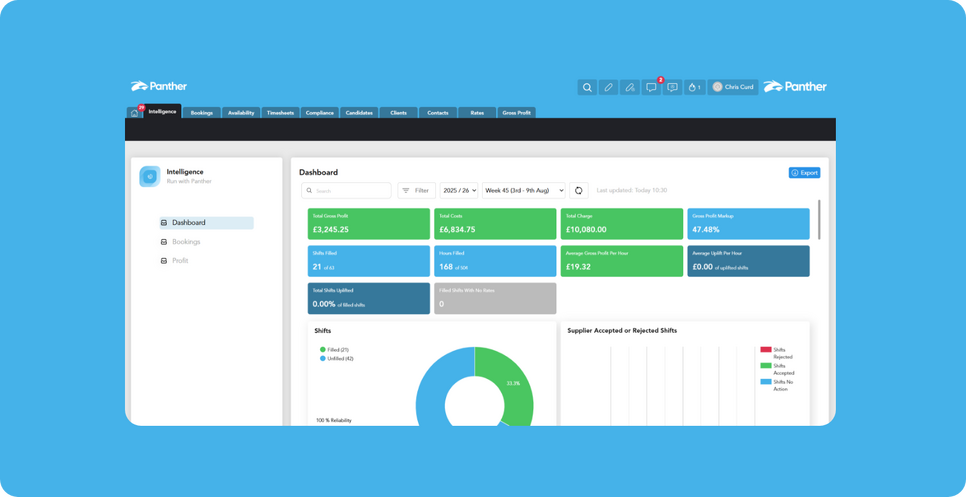Open the Gross Profit tab

[516, 113]
